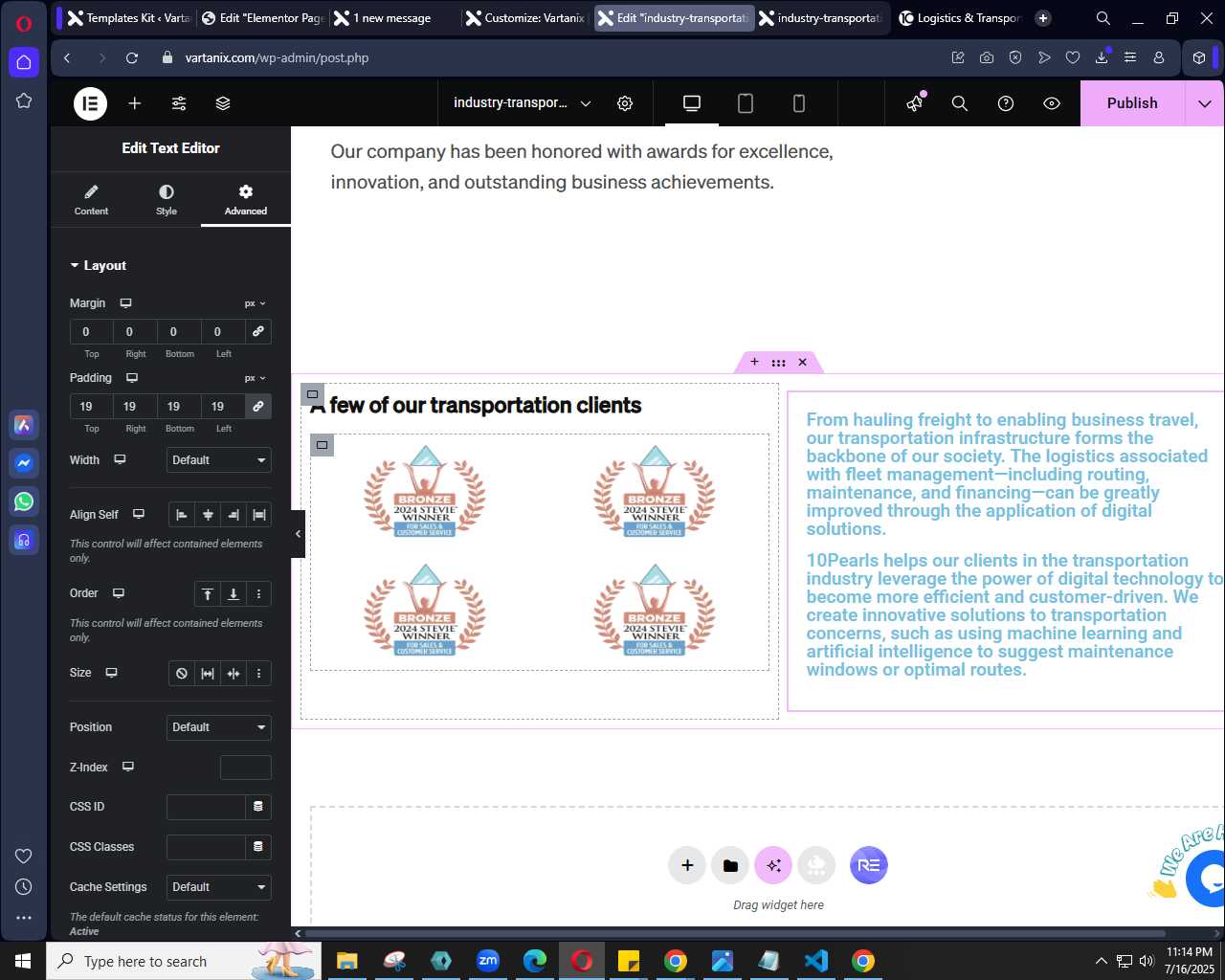
Task: Open the template library folder button
Action: [x=730, y=865]
